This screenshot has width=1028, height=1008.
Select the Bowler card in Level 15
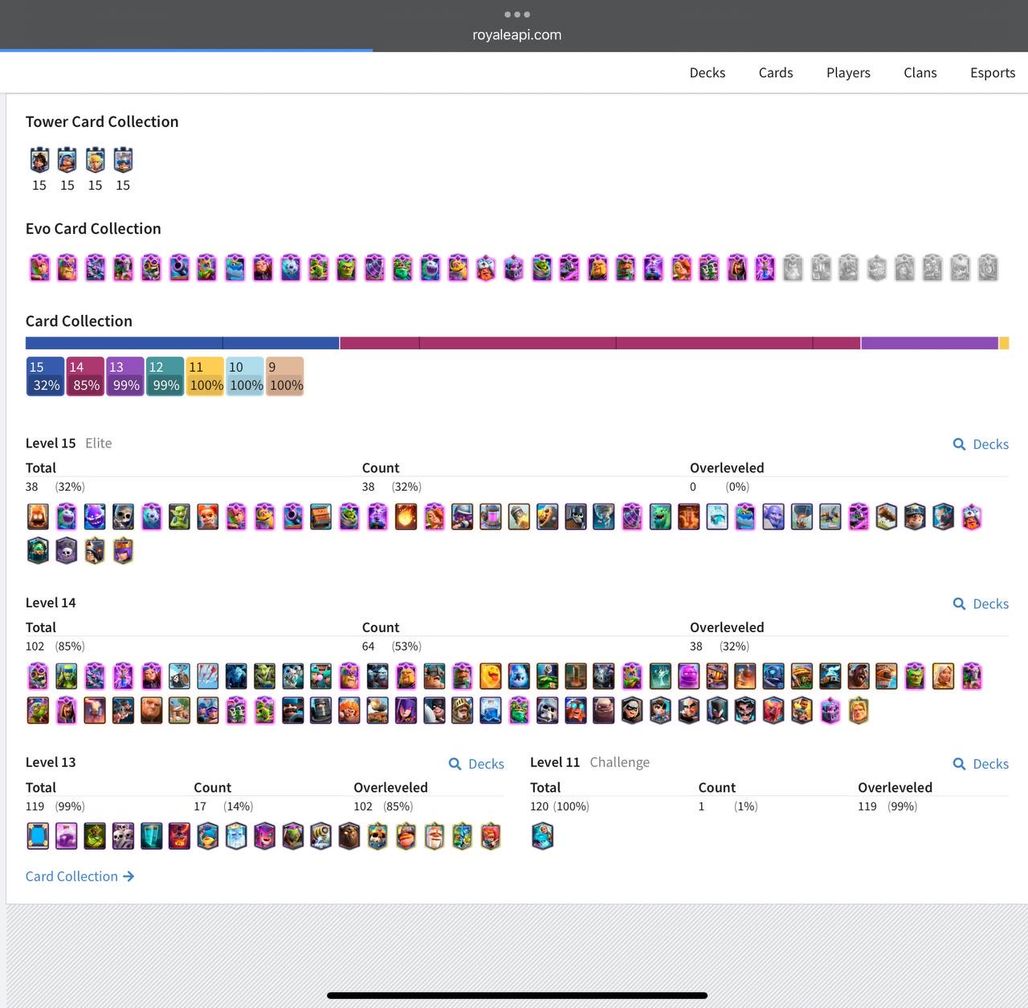(774, 517)
